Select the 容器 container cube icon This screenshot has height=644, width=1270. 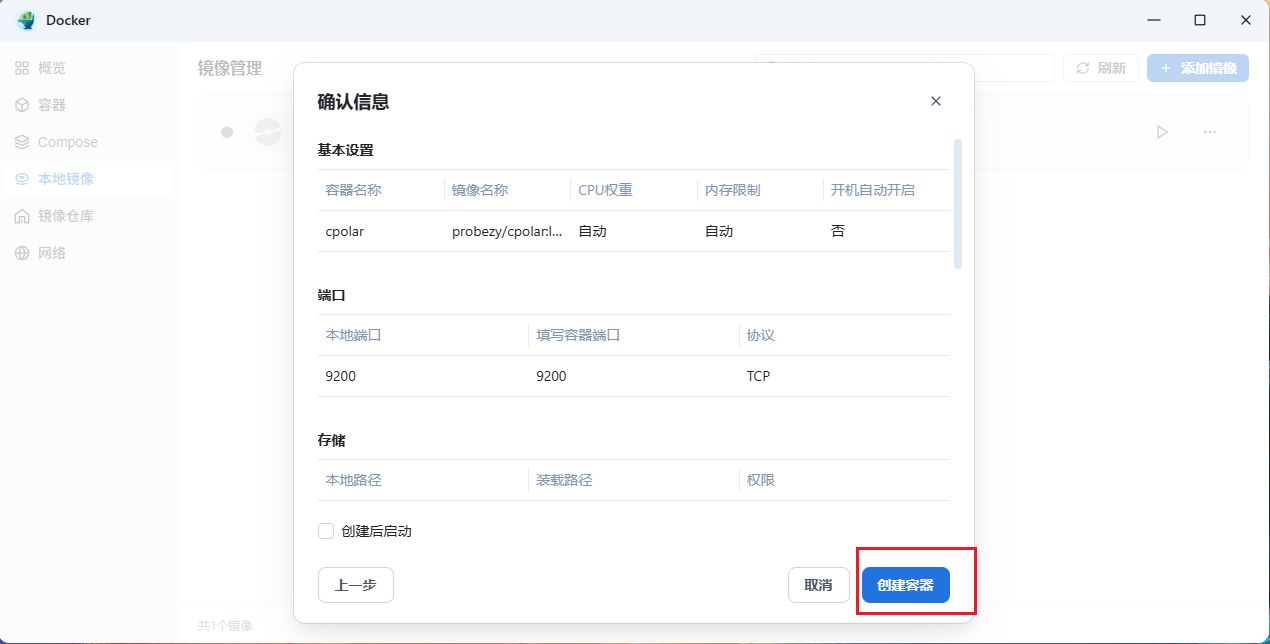(x=22, y=105)
